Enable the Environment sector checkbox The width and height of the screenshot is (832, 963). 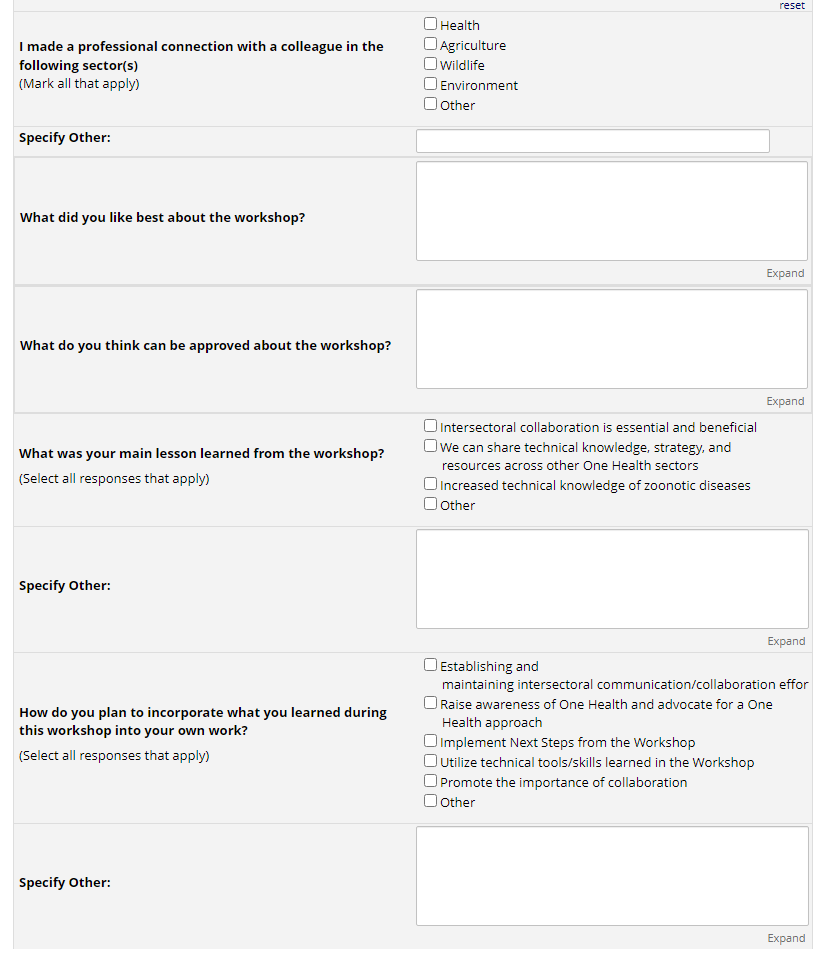click(430, 84)
